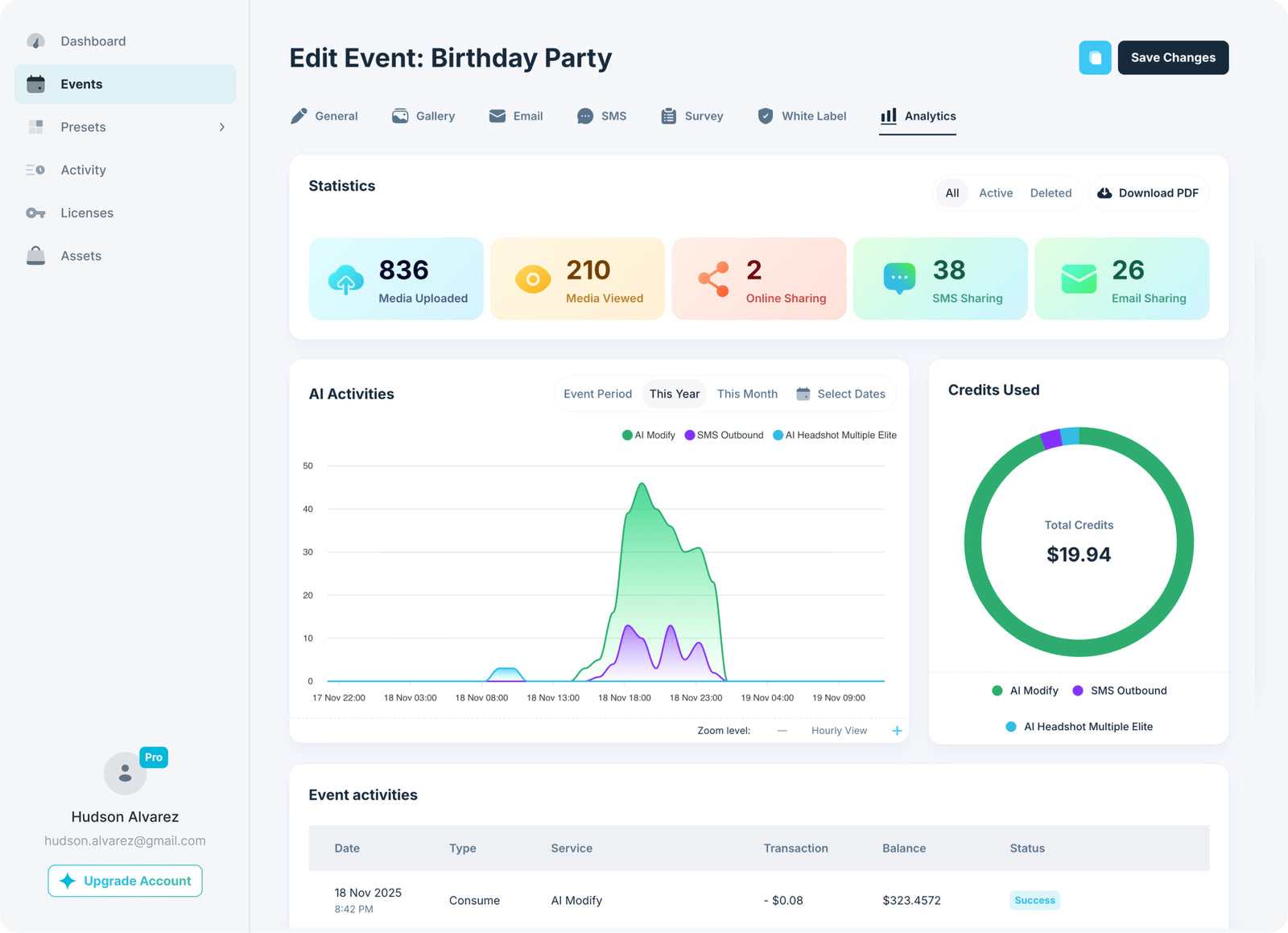The width and height of the screenshot is (1288, 933).
Task: Click the Download PDF option
Action: [x=1149, y=193]
